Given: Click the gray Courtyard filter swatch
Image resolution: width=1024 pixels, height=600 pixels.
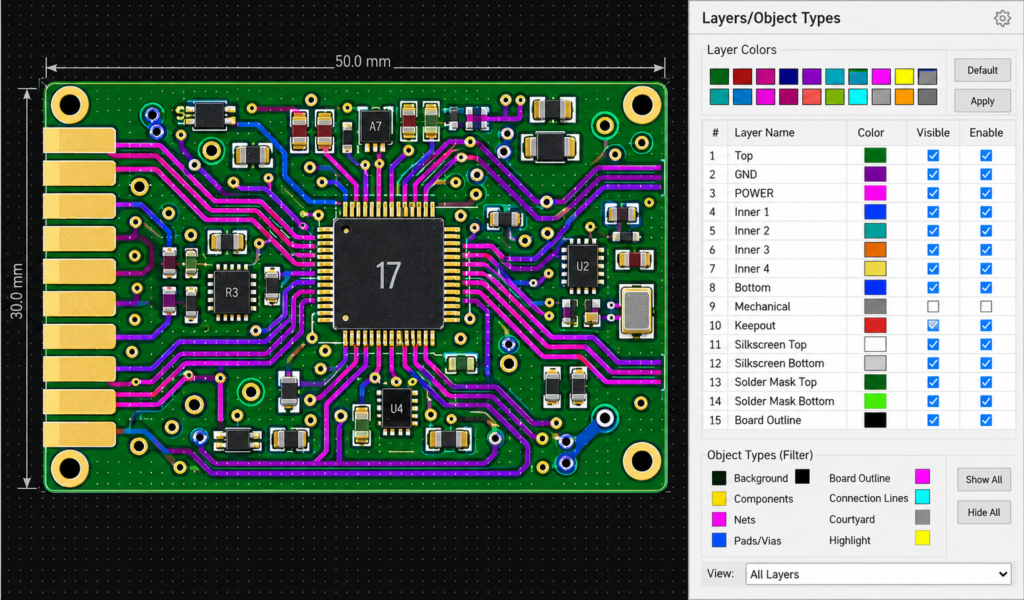Looking at the screenshot, I should [922, 518].
